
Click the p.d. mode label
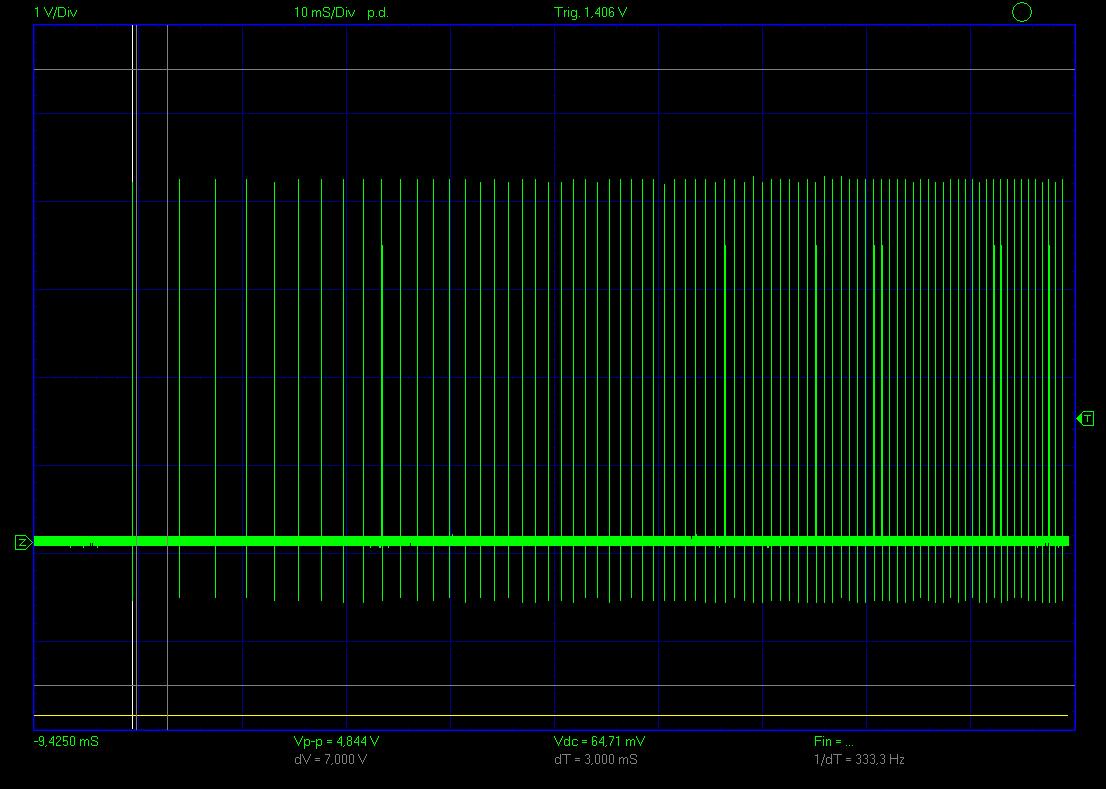[378, 13]
